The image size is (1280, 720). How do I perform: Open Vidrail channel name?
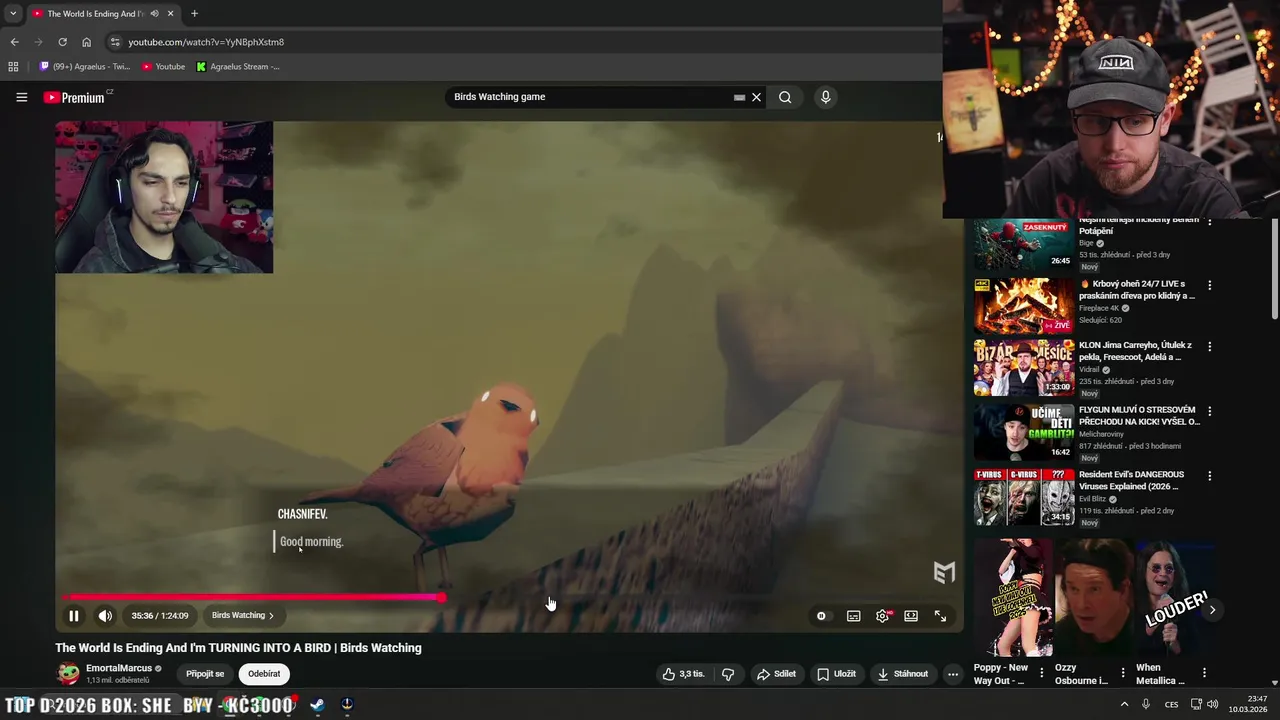[1090, 369]
